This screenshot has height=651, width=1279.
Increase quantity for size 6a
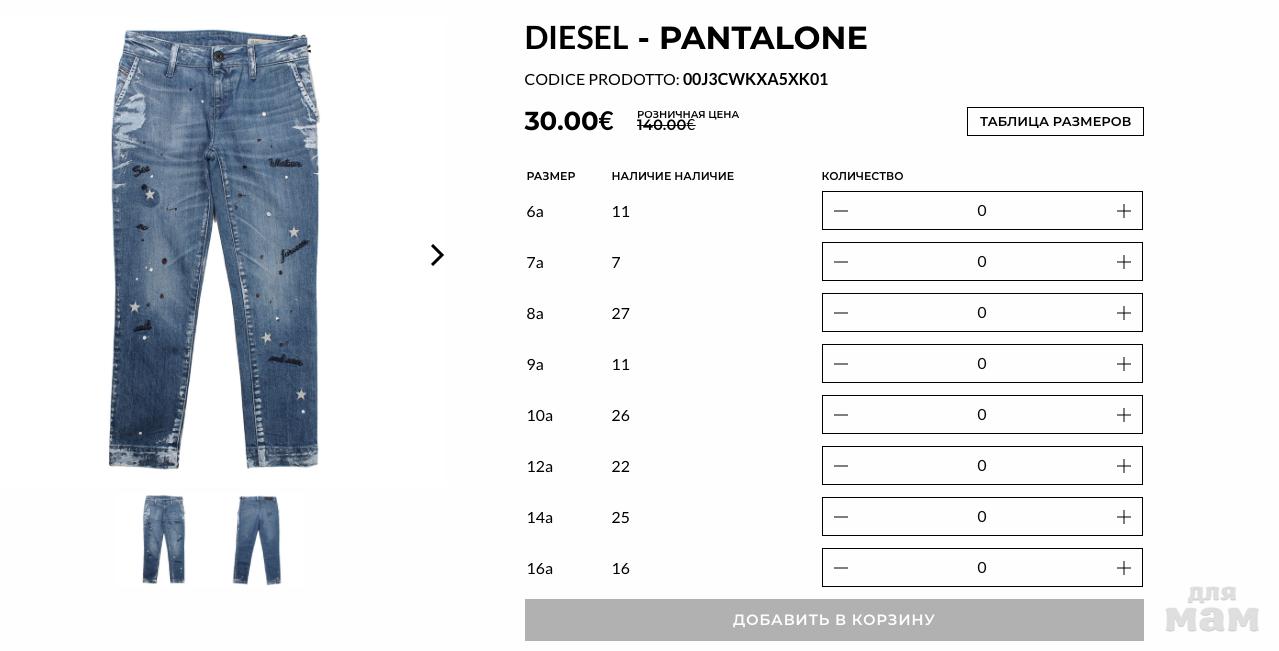point(1123,211)
